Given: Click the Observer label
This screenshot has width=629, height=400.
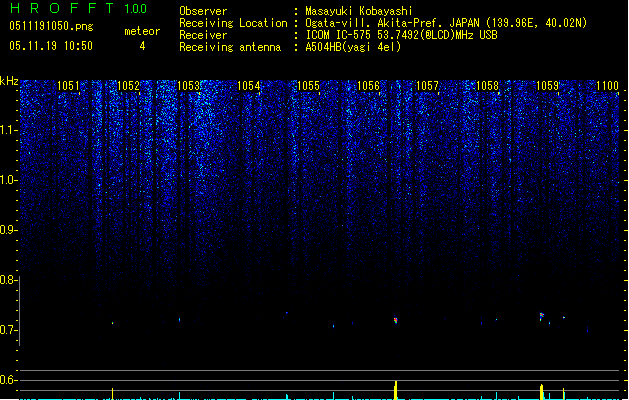Looking at the screenshot, I should (x=203, y=11).
